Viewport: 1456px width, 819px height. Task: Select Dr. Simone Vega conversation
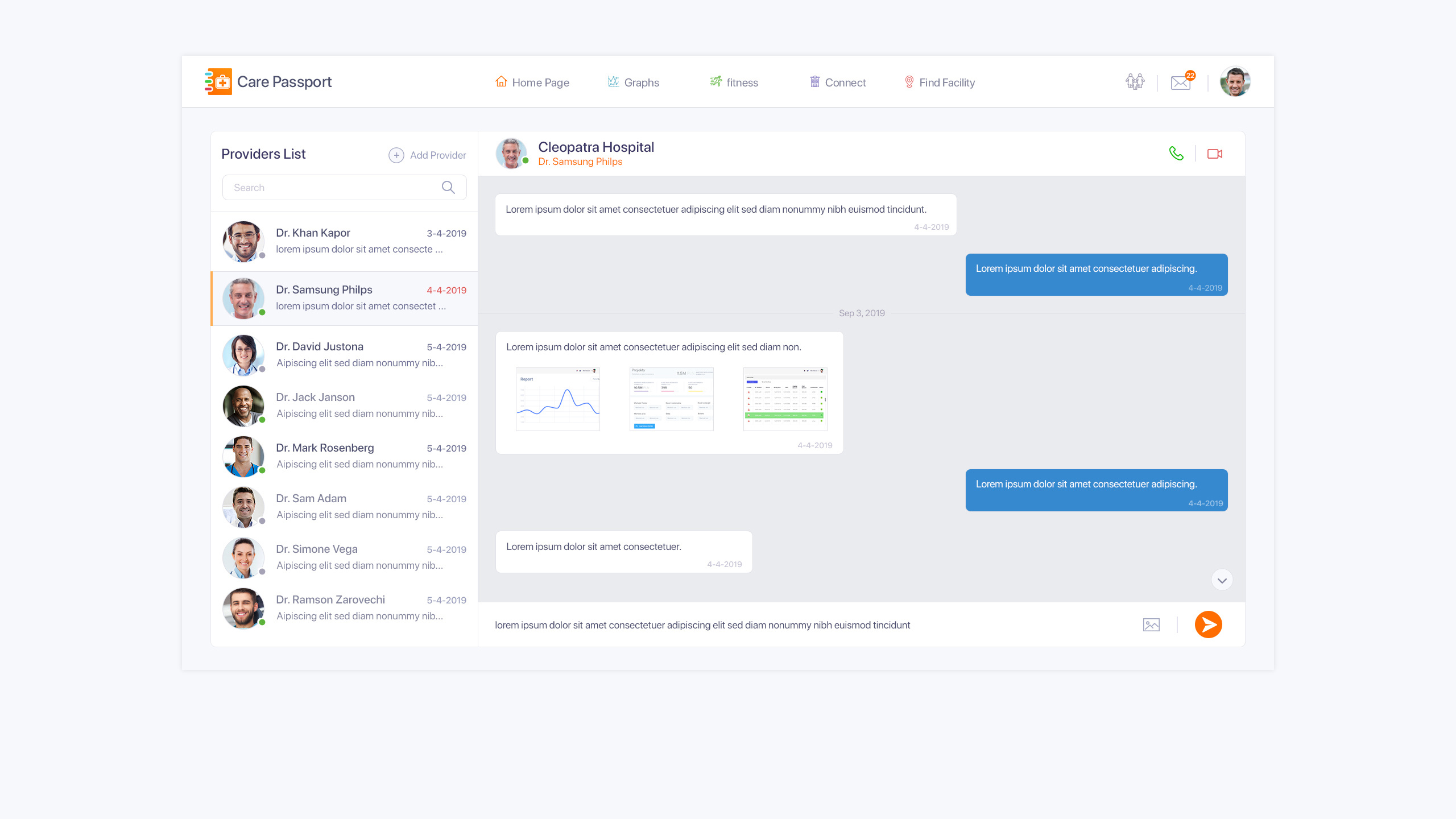[345, 557]
